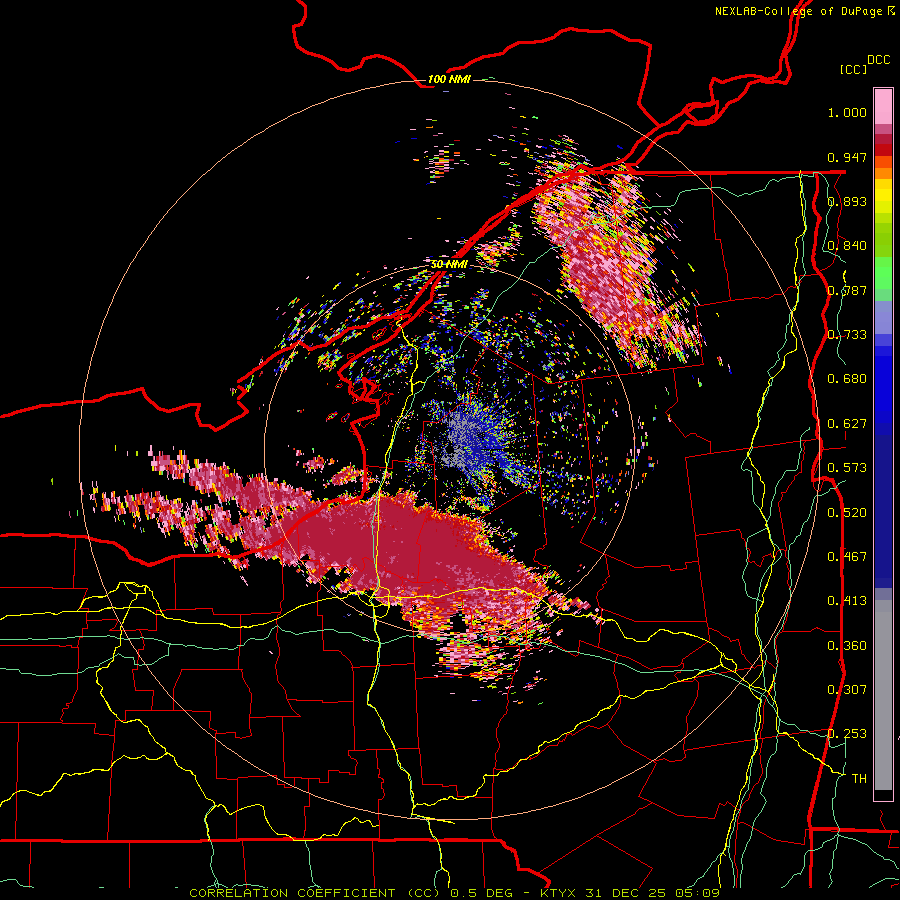Select the 0.627 scale value

point(847,424)
